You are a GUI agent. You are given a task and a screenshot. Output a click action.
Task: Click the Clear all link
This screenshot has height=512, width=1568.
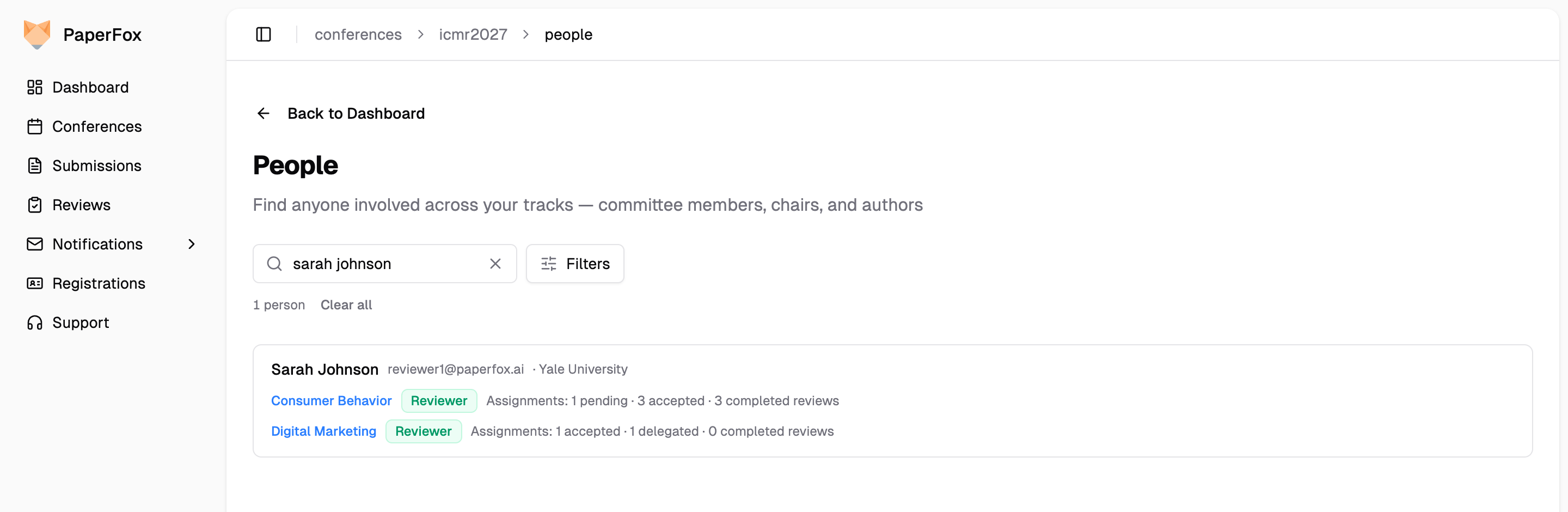(346, 305)
